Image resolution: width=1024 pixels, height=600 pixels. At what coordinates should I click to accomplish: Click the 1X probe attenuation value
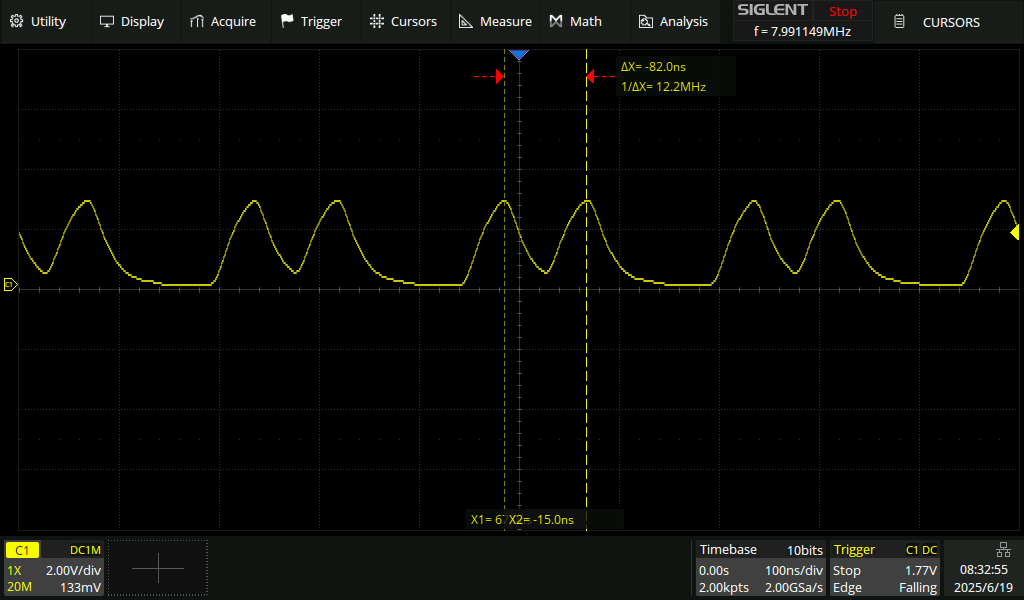tap(14, 570)
